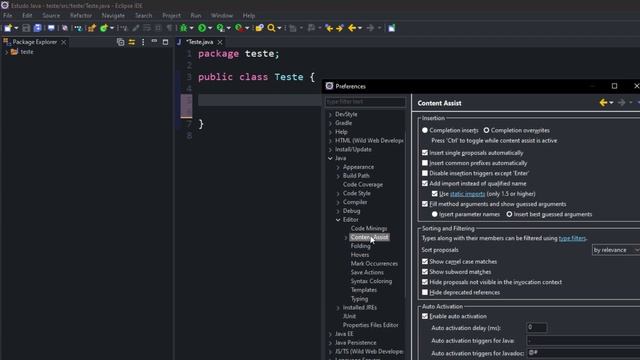This screenshot has height=360, width=640.
Task: Expand the Appearance node under Java
Action: (x=338, y=167)
